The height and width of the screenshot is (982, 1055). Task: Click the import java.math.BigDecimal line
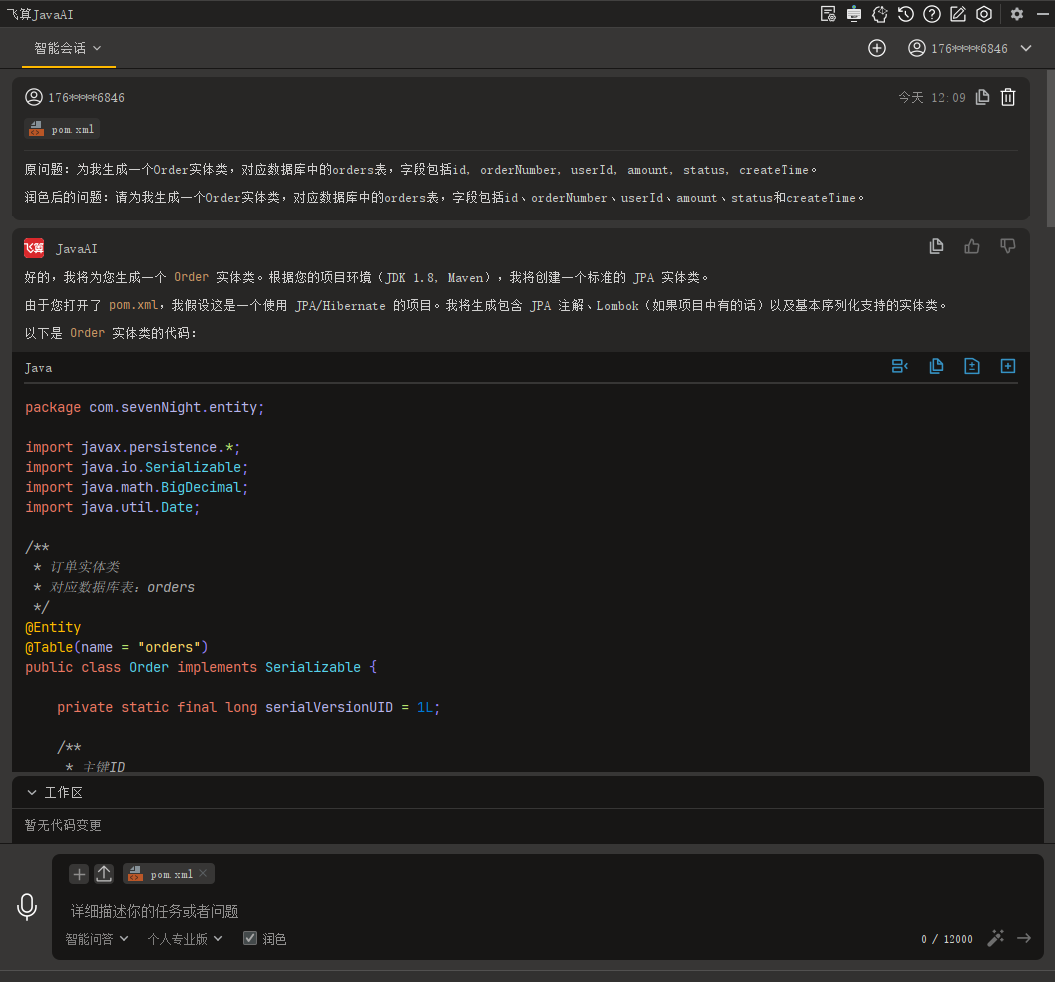tap(137, 488)
